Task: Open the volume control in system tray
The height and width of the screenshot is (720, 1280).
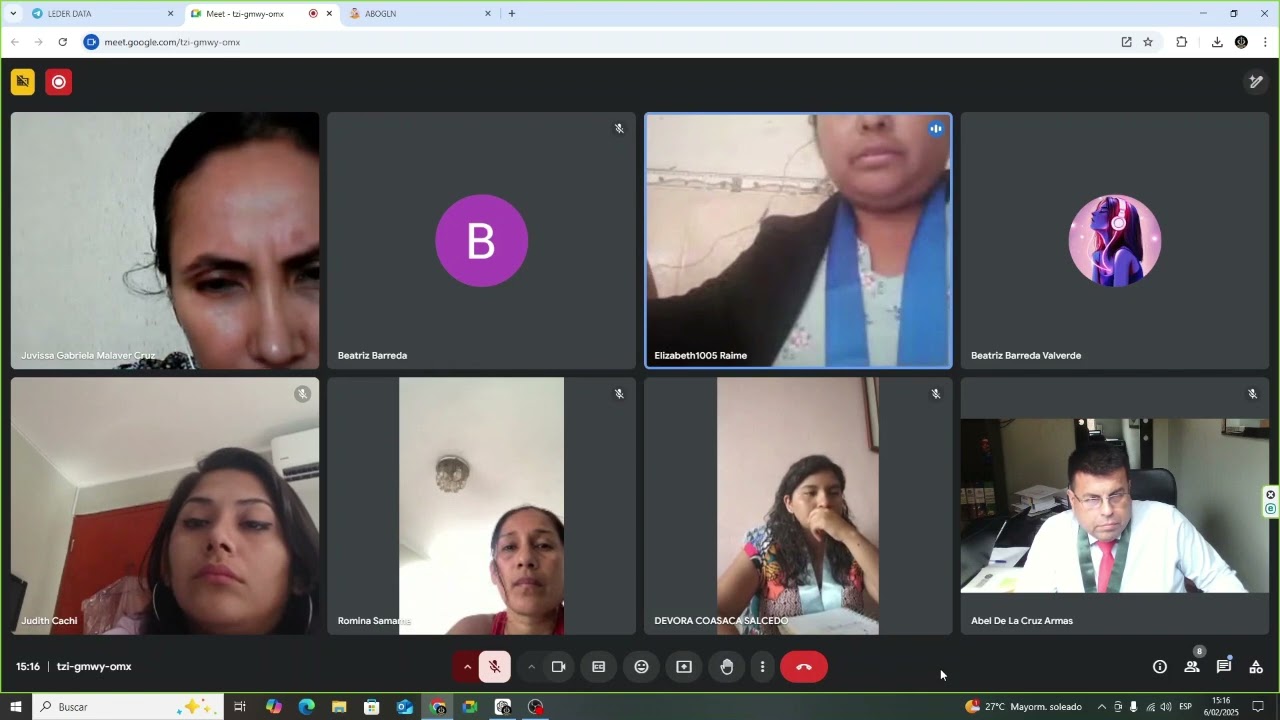Action: coord(1165,707)
